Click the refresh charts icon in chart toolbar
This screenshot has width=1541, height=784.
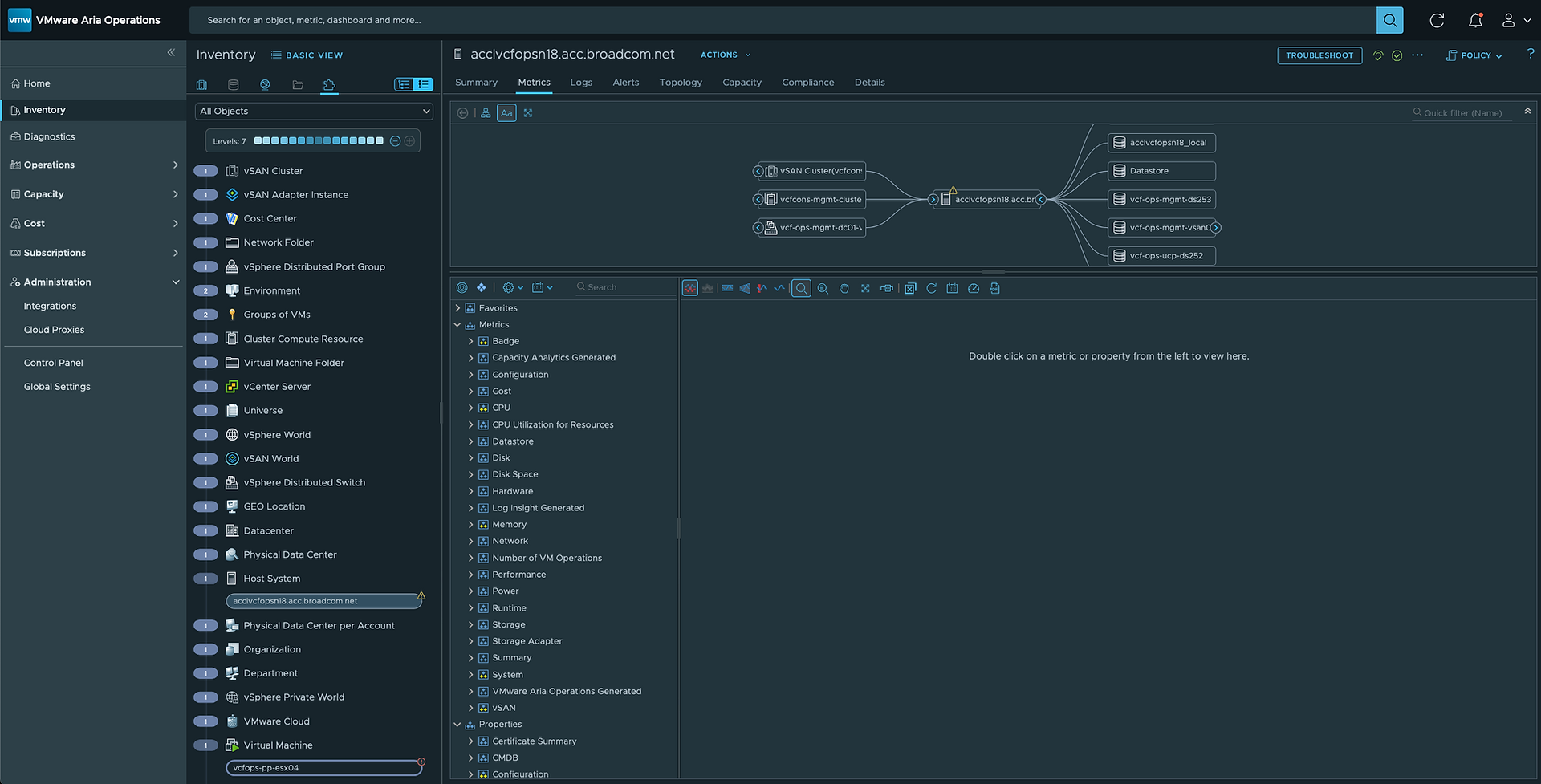[931, 288]
